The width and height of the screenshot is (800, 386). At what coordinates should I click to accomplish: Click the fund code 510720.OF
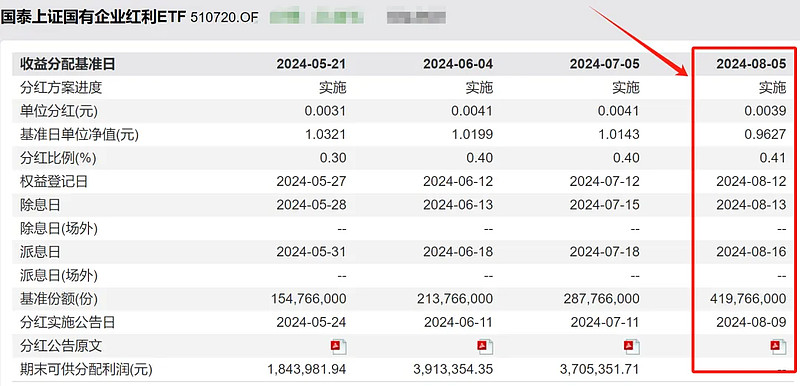pyautogui.click(x=224, y=17)
